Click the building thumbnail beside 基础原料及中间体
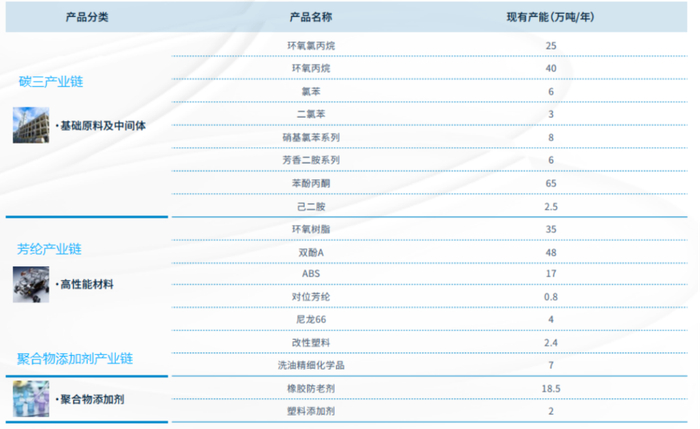 click(31, 125)
